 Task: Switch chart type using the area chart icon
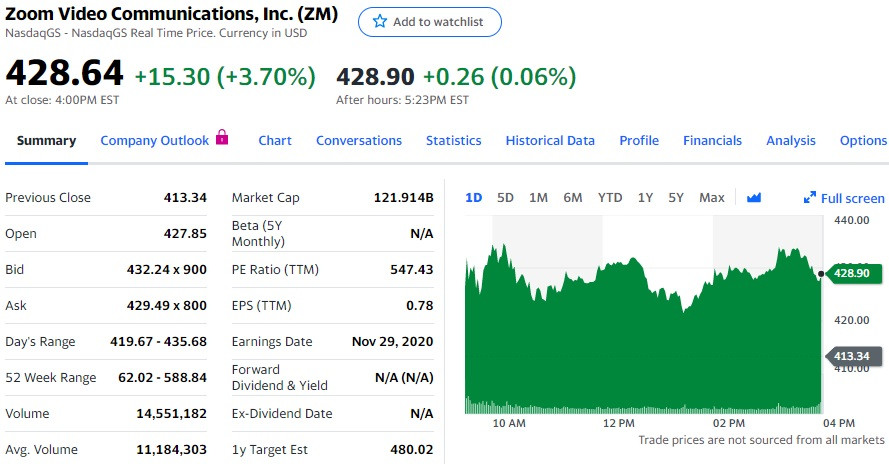pyautogui.click(x=754, y=198)
